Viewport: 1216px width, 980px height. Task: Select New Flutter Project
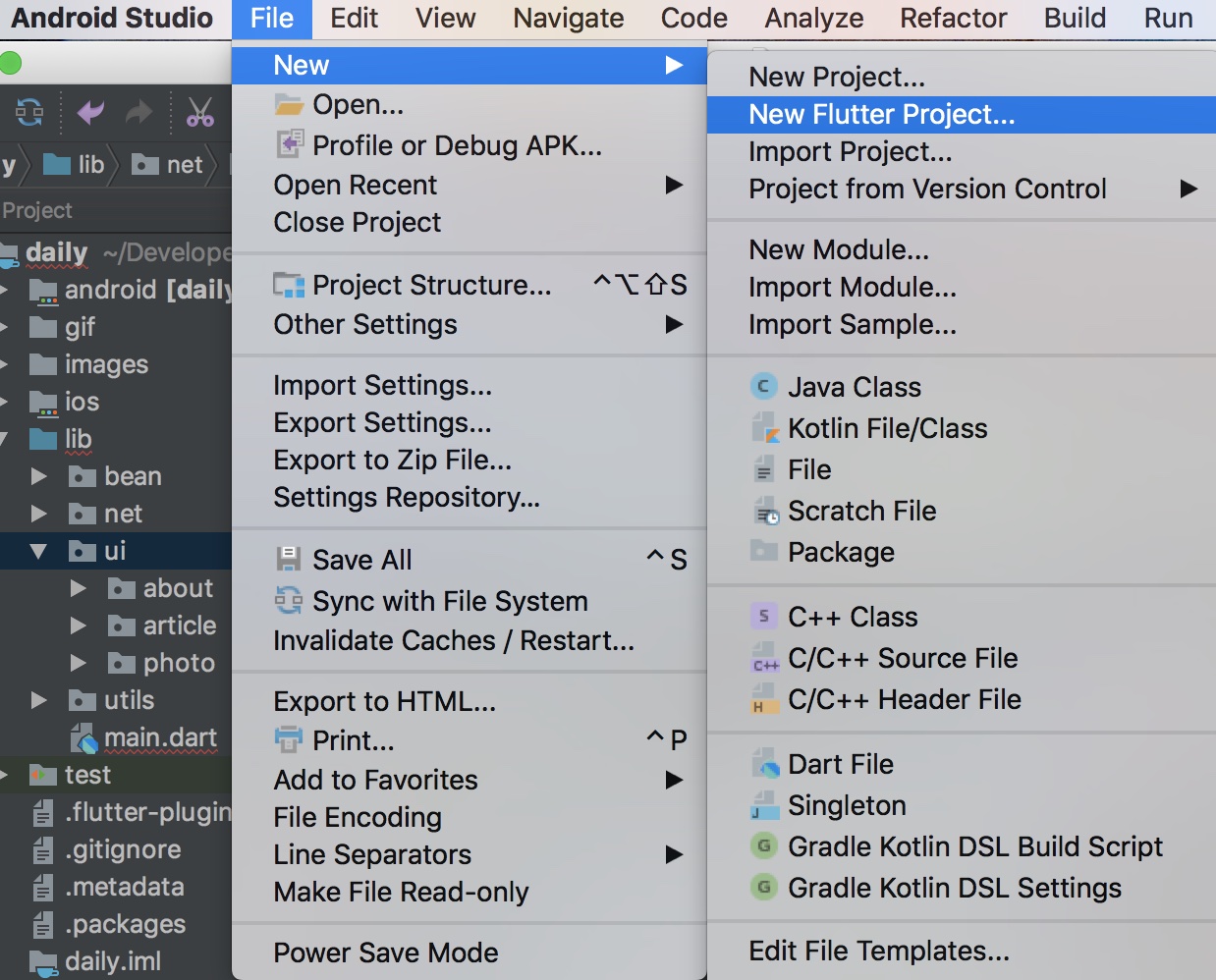coord(962,114)
